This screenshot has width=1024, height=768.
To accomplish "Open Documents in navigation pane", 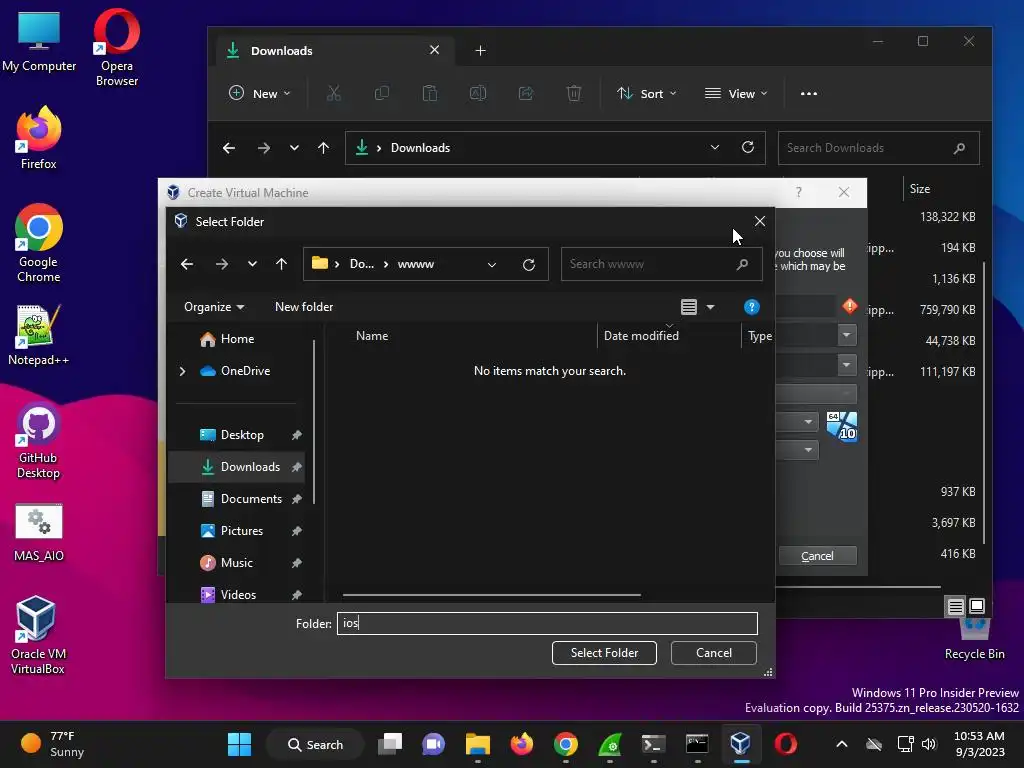I will point(236,499).
